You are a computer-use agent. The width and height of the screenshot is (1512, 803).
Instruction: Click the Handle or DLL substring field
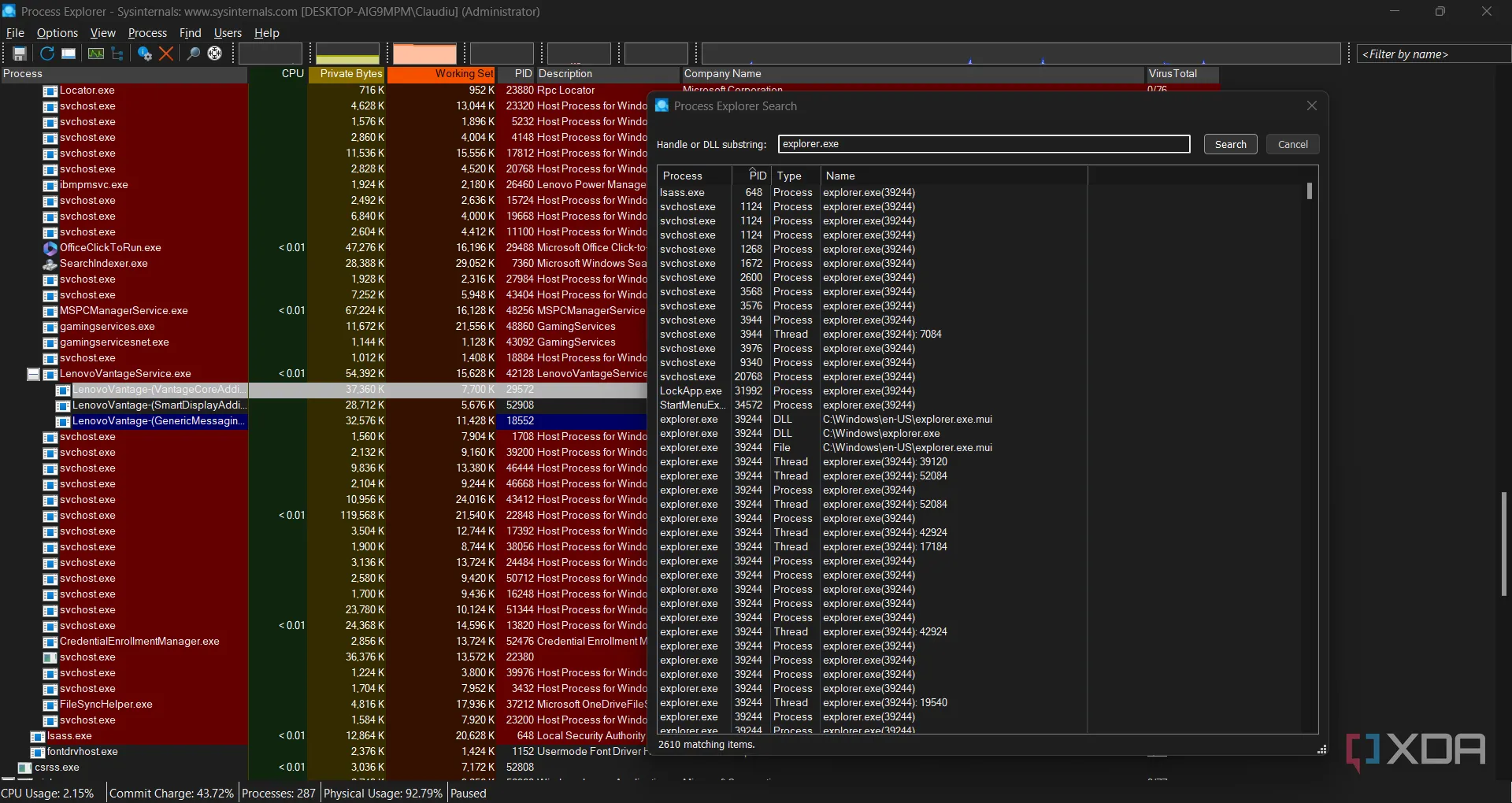pyautogui.click(x=984, y=144)
